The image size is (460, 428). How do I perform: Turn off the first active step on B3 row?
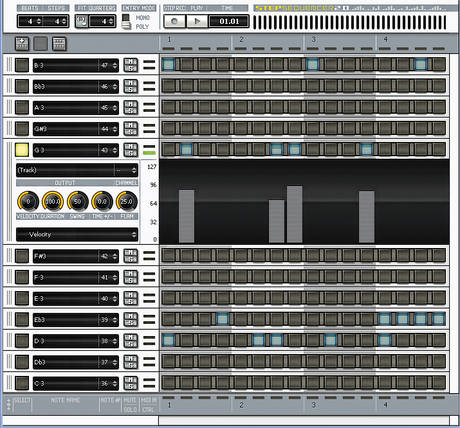[169, 64]
